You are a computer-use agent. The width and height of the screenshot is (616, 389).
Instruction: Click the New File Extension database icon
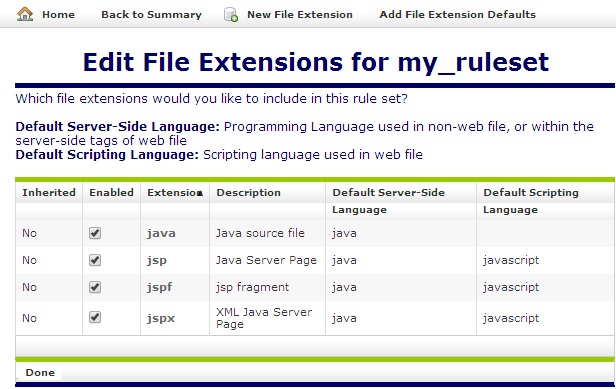click(x=231, y=15)
